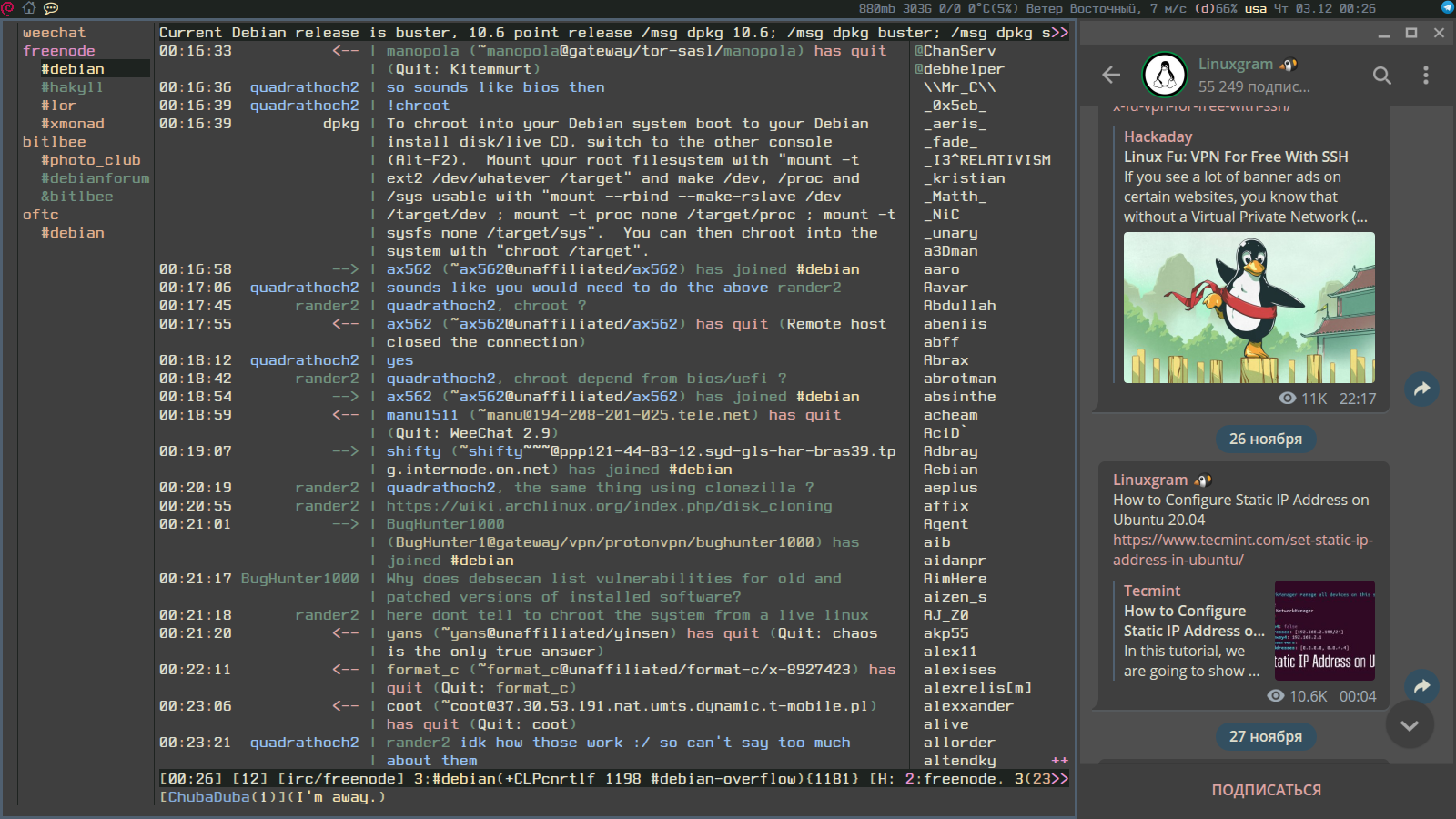
Task: Switch to the oftc #debian buffer
Action: [x=73, y=233]
